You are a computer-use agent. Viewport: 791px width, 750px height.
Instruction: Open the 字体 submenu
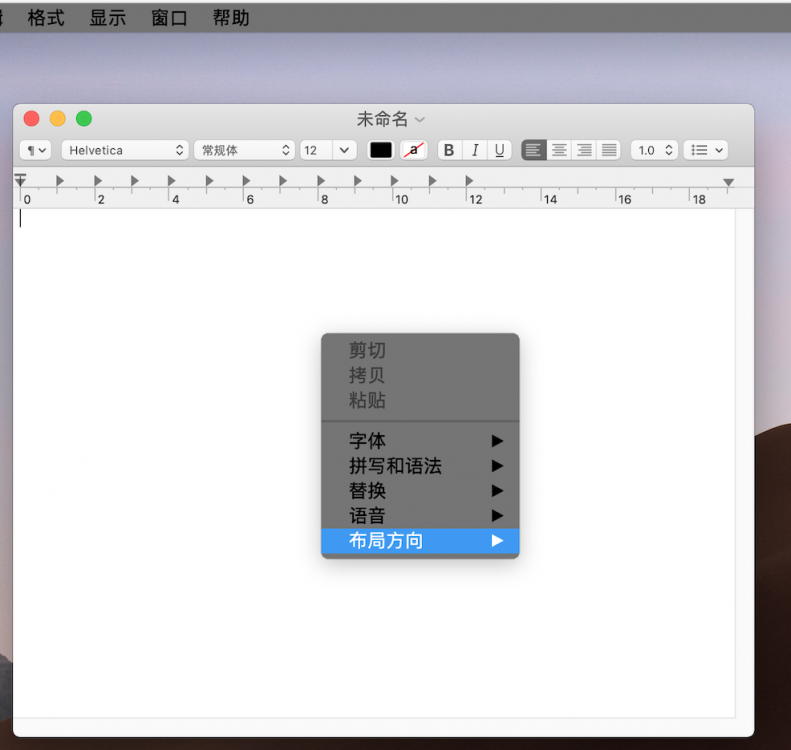tap(420, 441)
